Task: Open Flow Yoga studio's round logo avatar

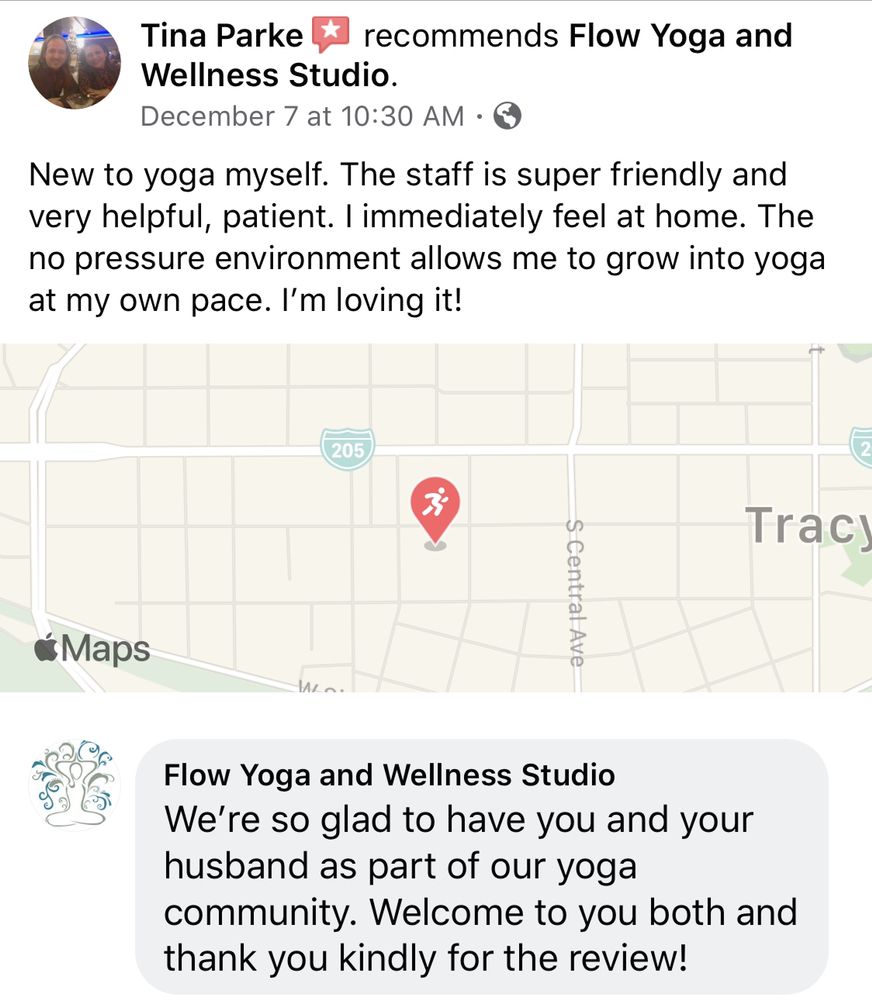Action: [74, 785]
